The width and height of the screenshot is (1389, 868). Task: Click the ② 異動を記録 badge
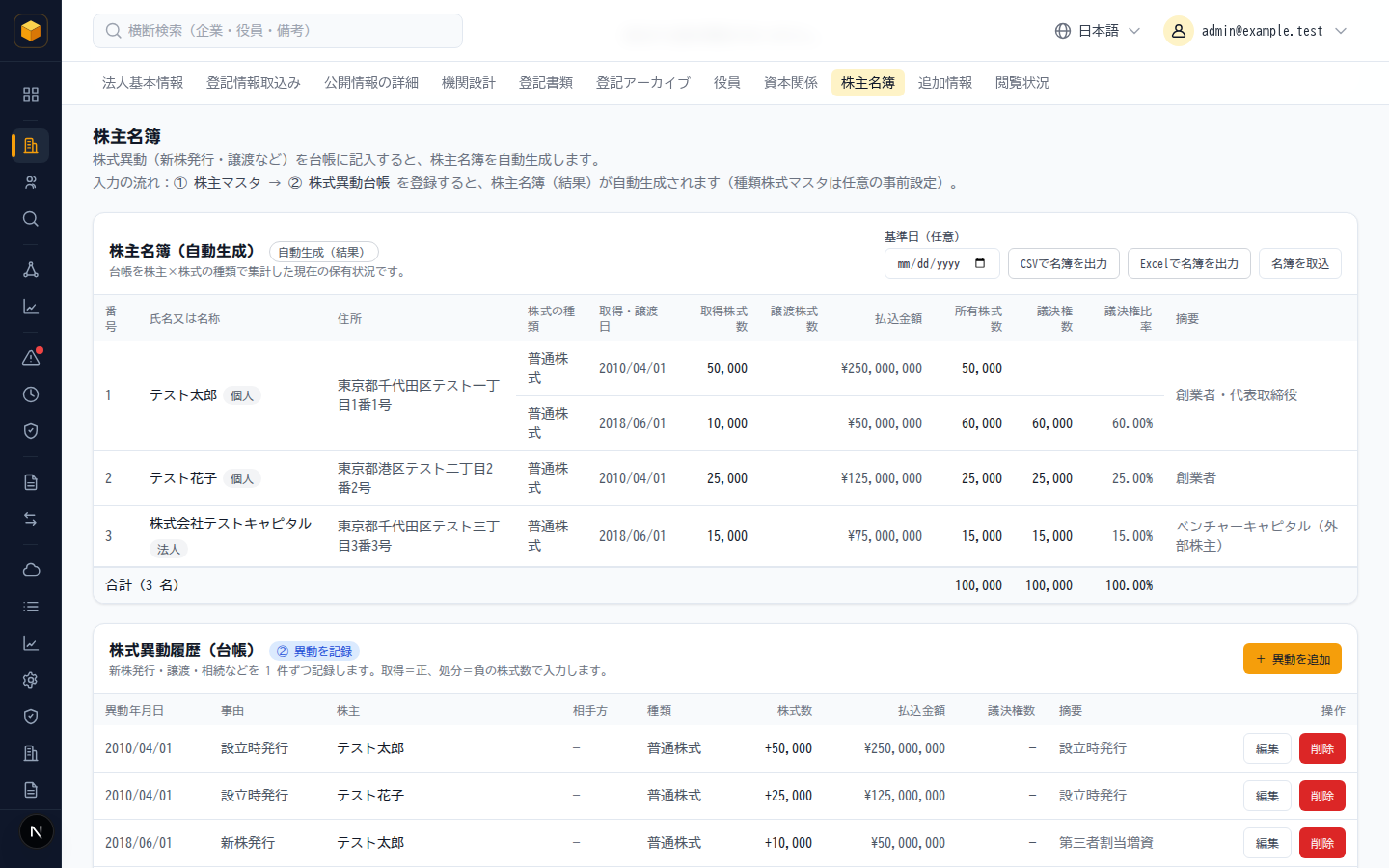[314, 651]
